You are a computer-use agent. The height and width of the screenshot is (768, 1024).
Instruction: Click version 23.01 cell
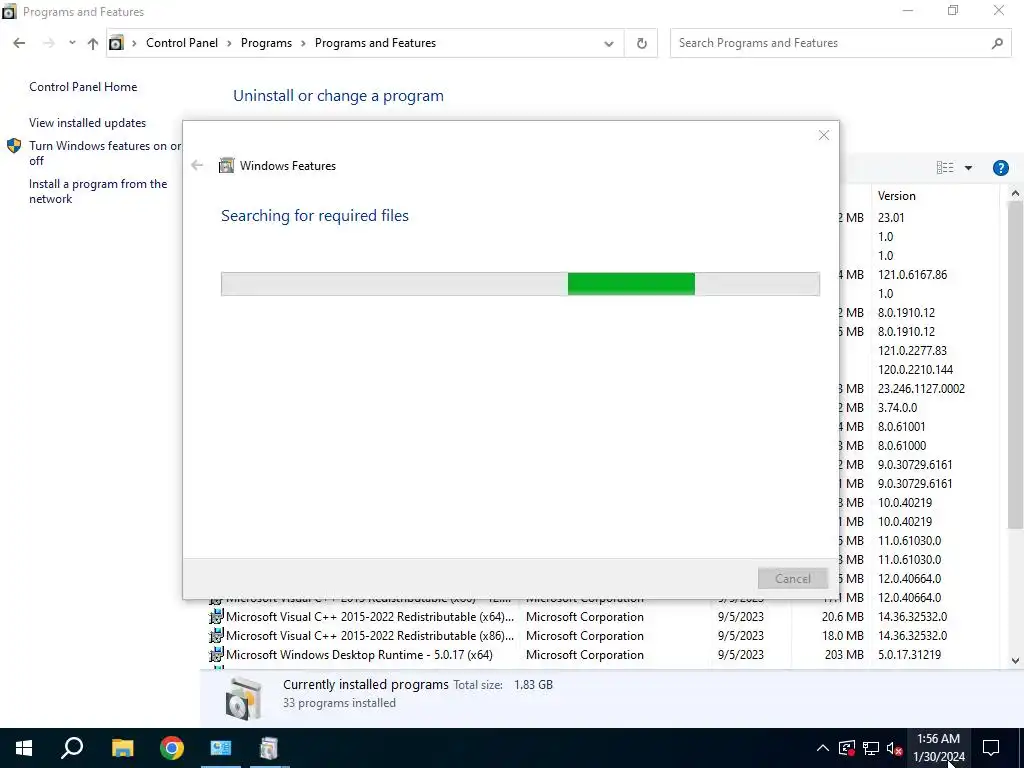[891, 217]
